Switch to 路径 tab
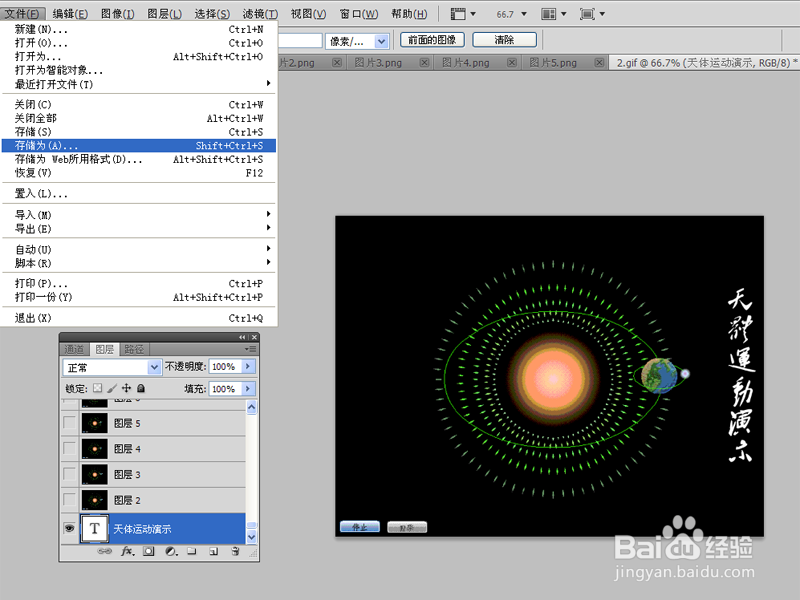This screenshot has height=600, width=800. [134, 349]
